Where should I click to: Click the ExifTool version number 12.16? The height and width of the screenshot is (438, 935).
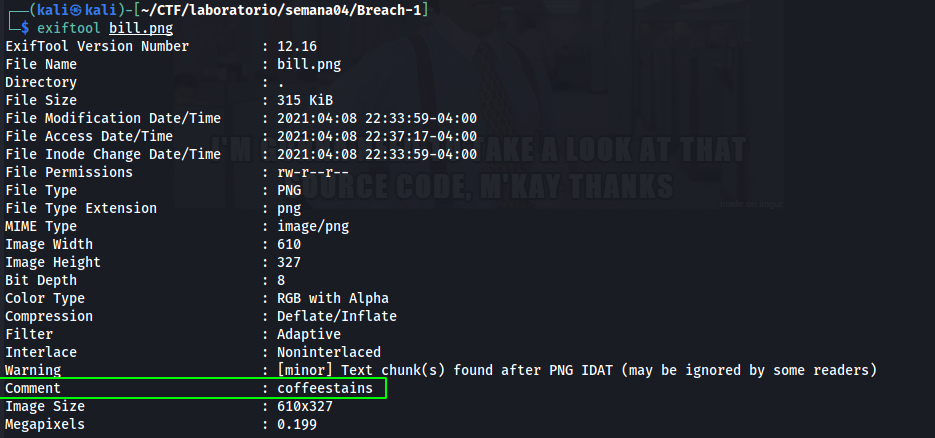point(297,46)
